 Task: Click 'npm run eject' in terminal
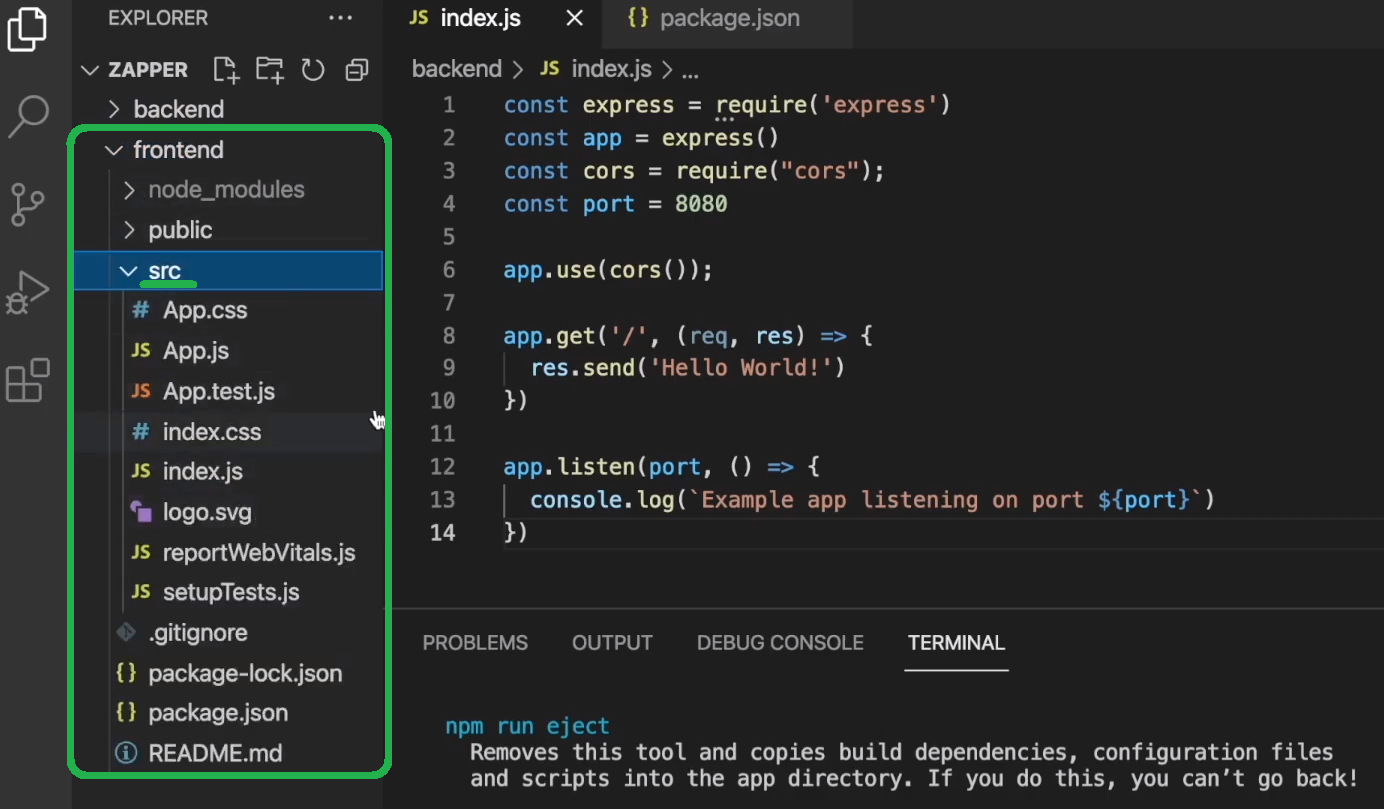click(x=527, y=726)
